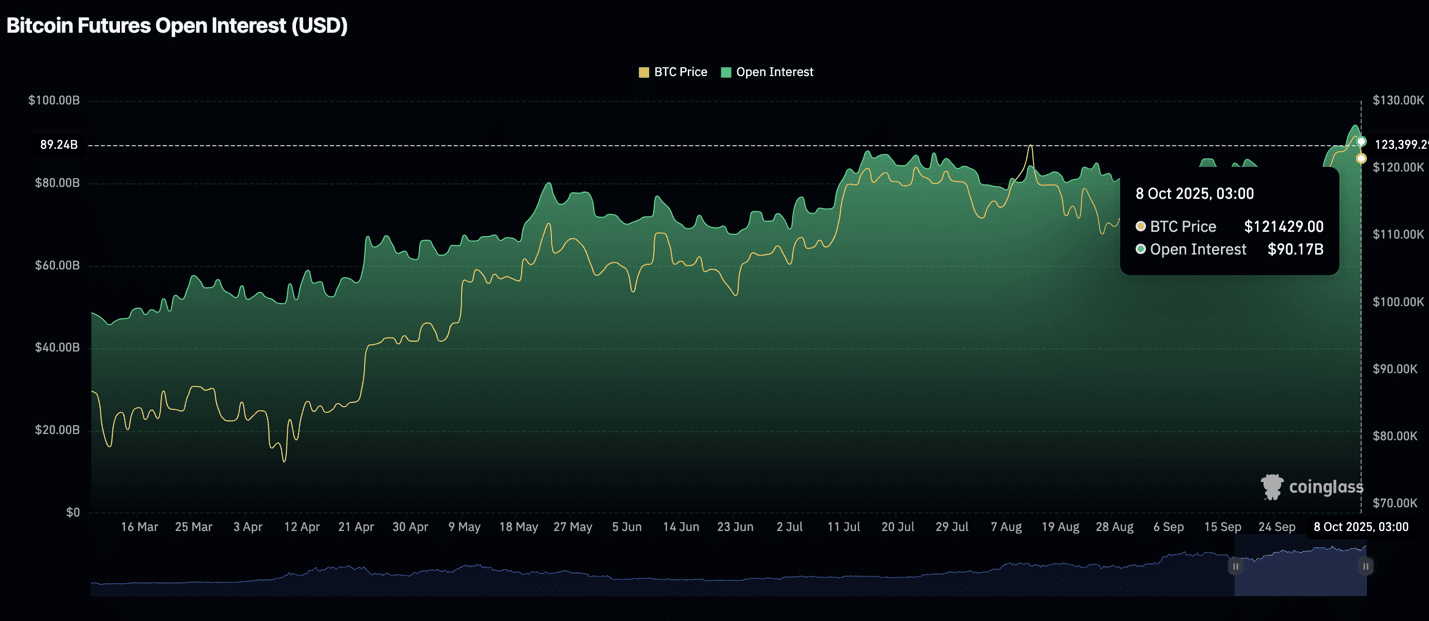
Task: Click the 8 Oct 2025, 03:00 axis label
Action: [1361, 527]
